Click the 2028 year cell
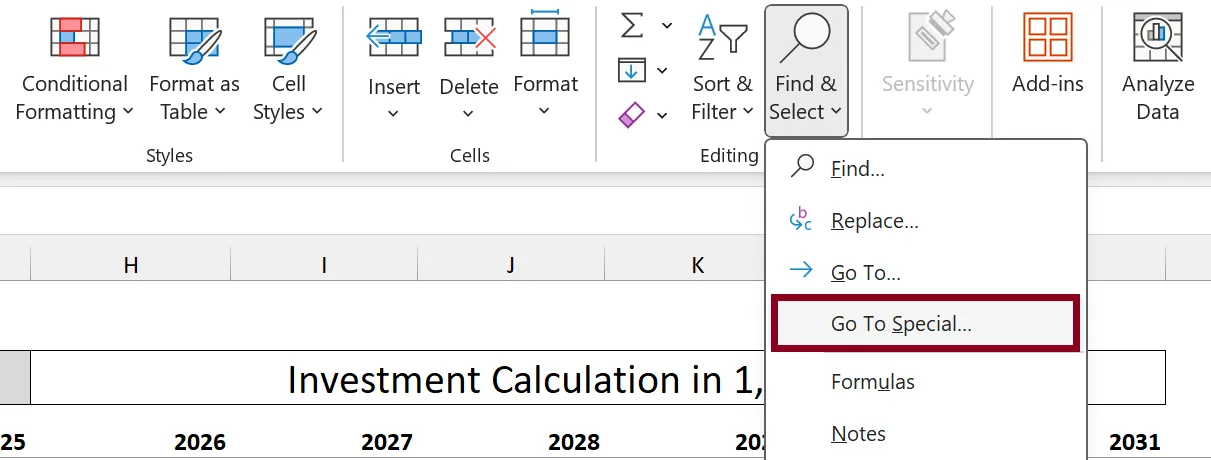Screen dimensions: 1211x460 (574, 442)
